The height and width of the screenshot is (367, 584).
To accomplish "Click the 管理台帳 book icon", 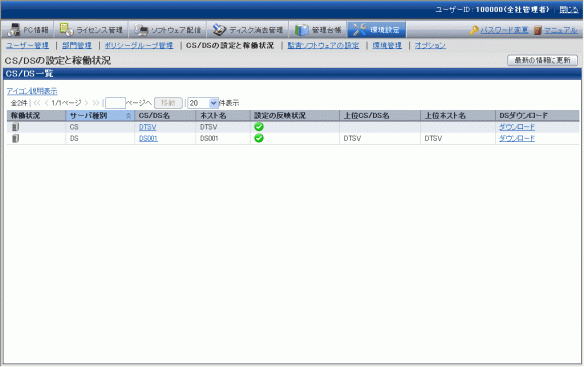I will point(301,30).
